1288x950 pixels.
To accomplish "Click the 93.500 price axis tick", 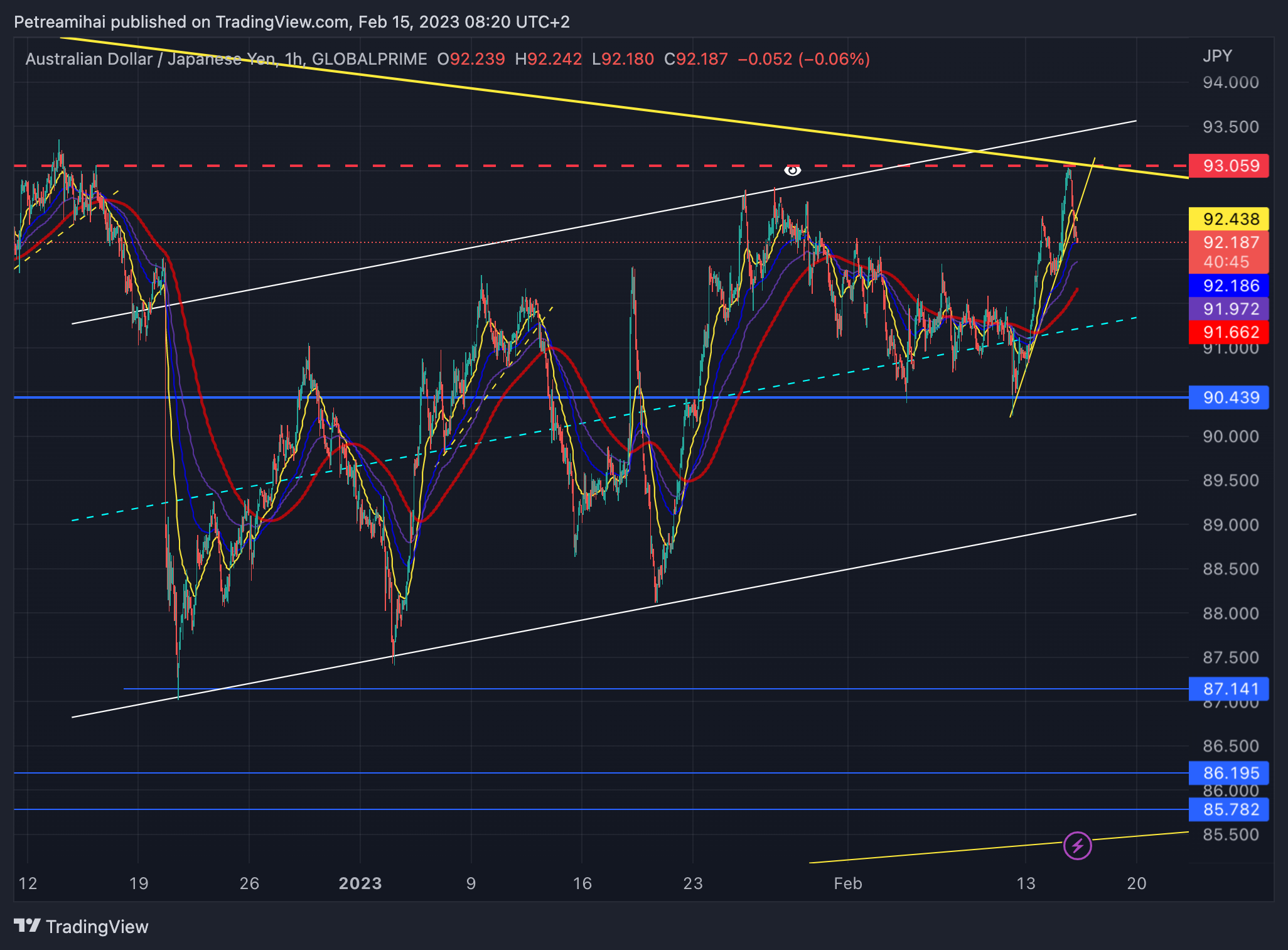I will point(1230,127).
